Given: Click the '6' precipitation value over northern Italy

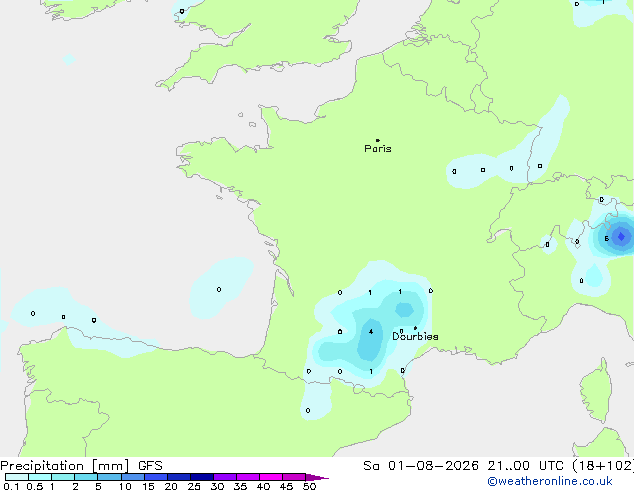Looking at the screenshot, I should click(607, 239).
